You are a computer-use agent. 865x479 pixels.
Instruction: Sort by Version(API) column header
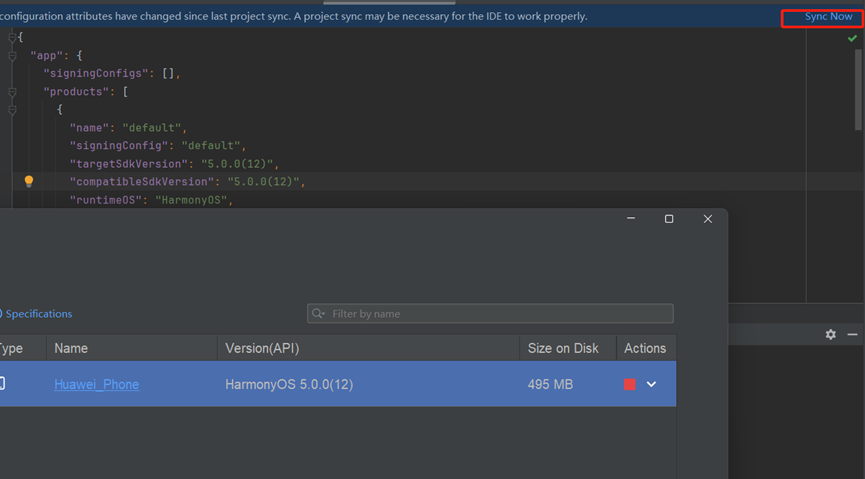pos(369,348)
